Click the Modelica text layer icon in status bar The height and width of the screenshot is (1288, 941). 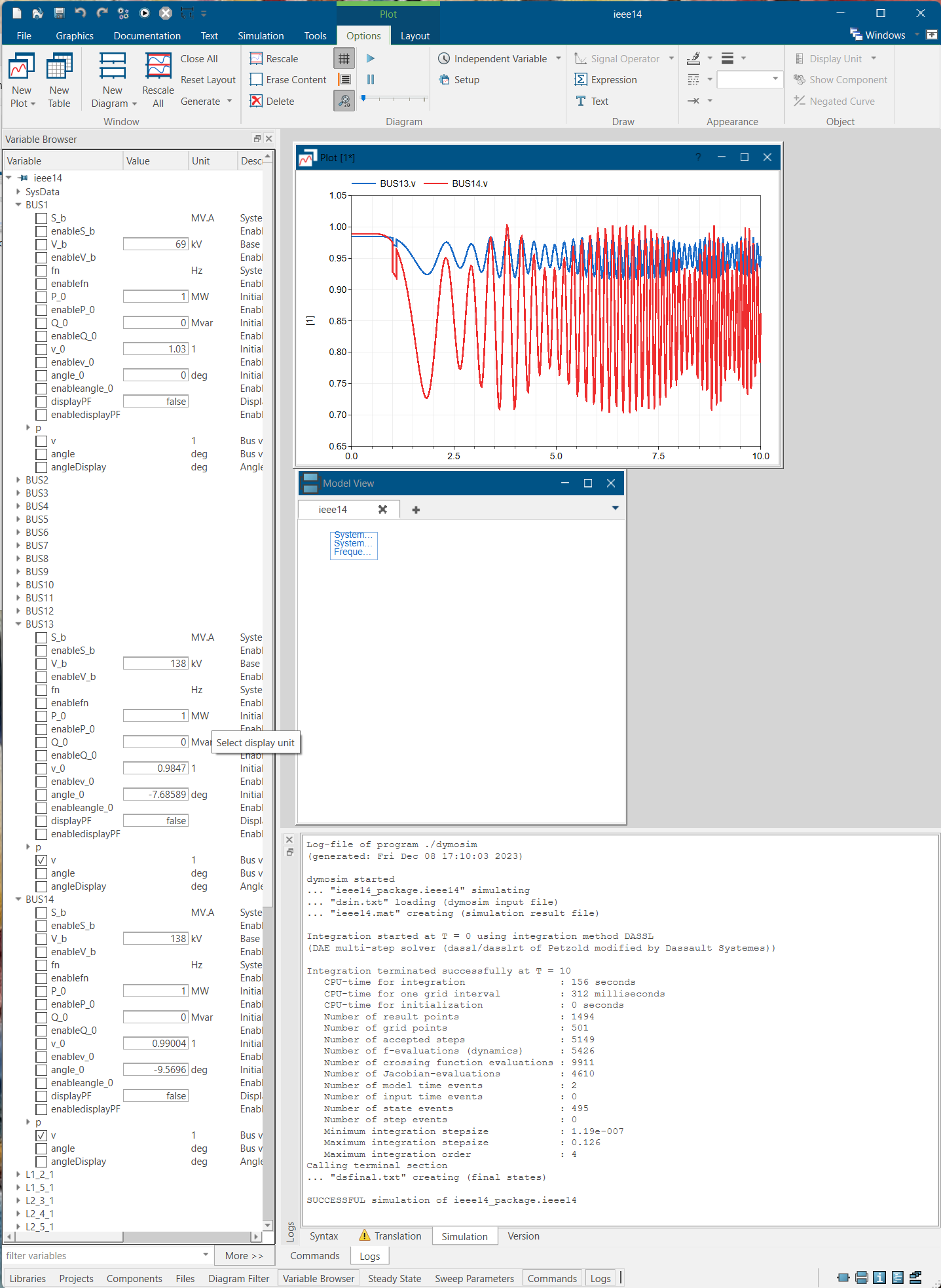tap(898, 1278)
